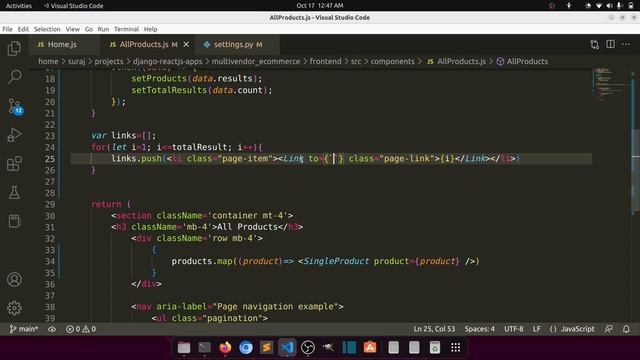Screen dimensions: 640x360
Task: Click the feedback icon in status bar
Action: coord(609,329)
